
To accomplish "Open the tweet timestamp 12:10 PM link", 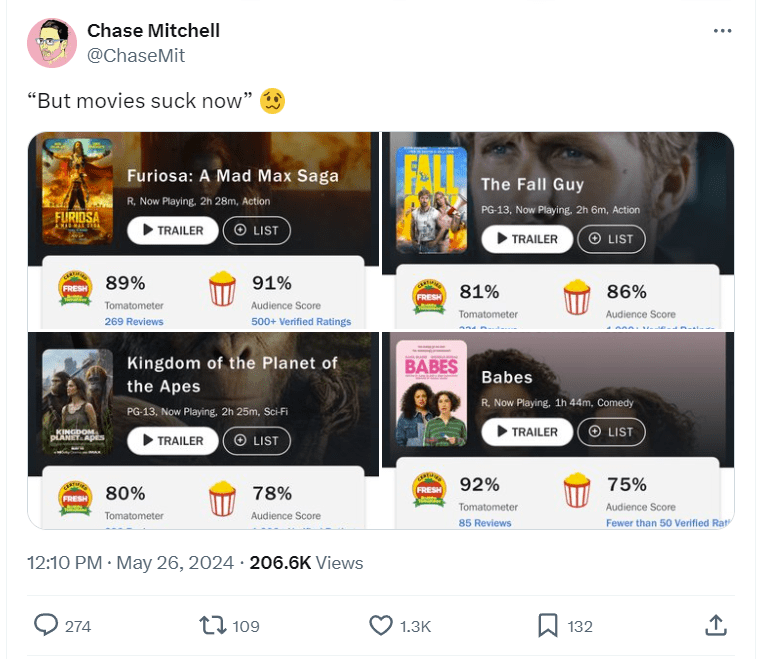I will [66, 563].
